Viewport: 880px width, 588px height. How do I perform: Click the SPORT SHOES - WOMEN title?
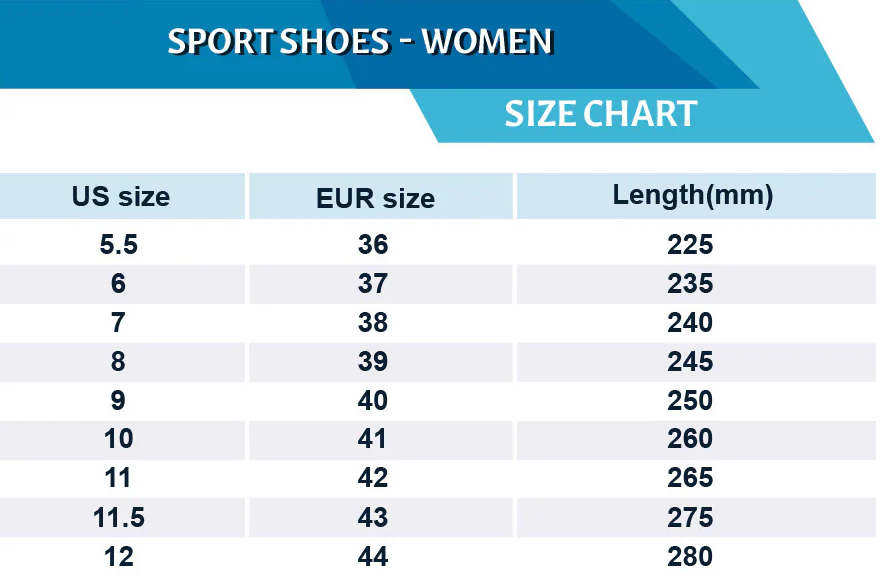point(360,41)
